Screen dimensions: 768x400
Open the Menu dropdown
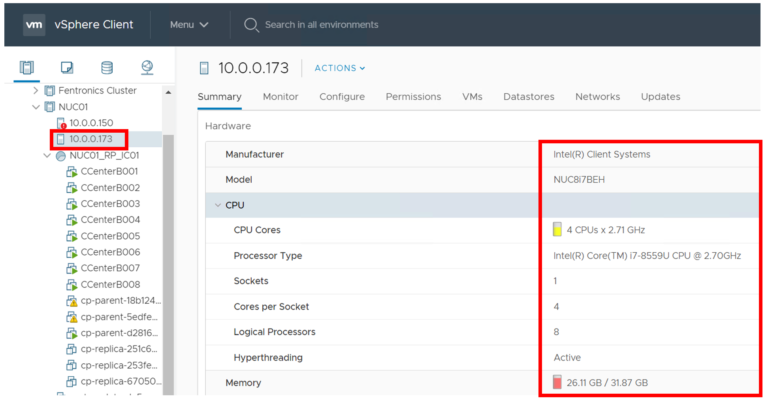189,24
